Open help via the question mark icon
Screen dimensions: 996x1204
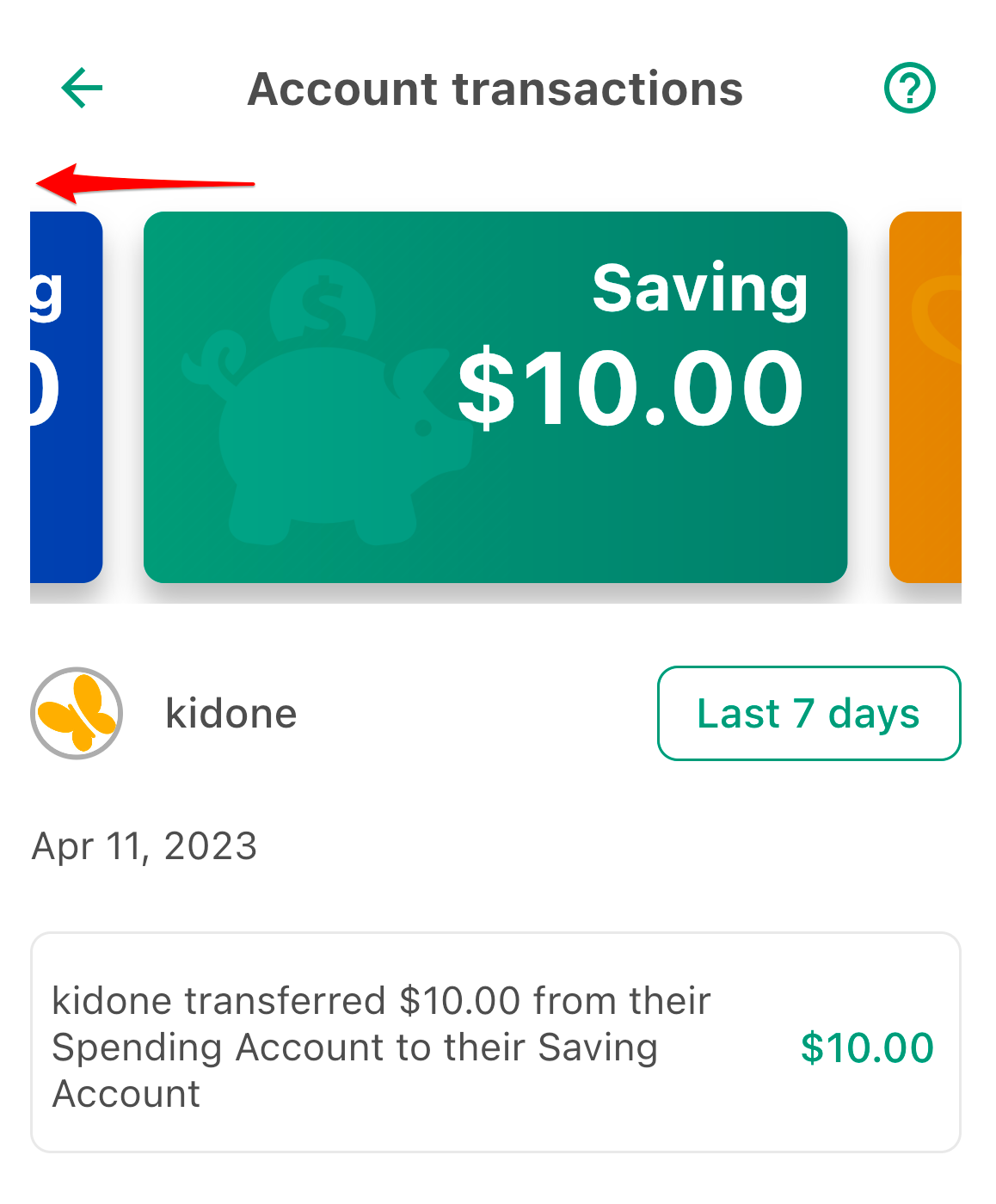(x=910, y=88)
